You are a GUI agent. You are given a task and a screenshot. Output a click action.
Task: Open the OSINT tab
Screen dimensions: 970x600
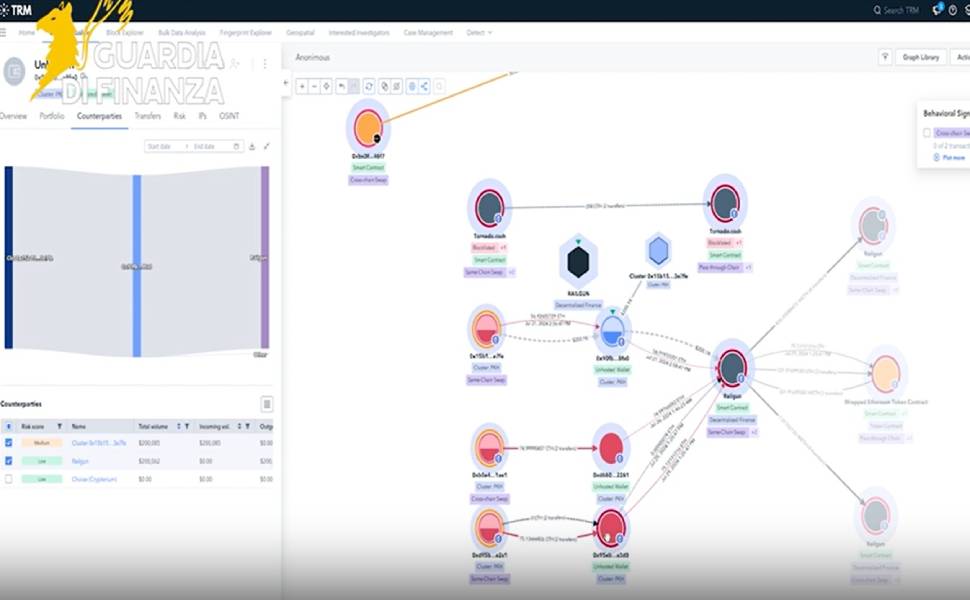coord(229,116)
